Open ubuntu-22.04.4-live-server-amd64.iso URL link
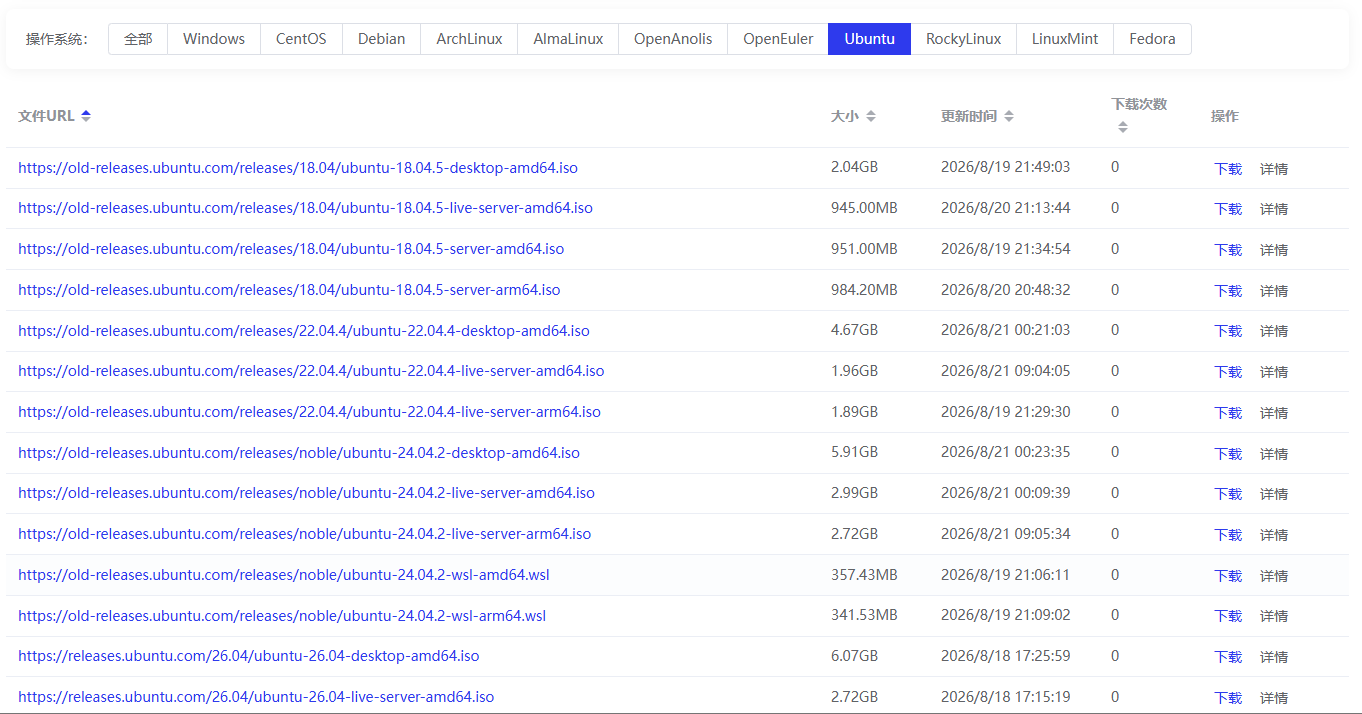This screenshot has width=1362, height=714. (311, 371)
